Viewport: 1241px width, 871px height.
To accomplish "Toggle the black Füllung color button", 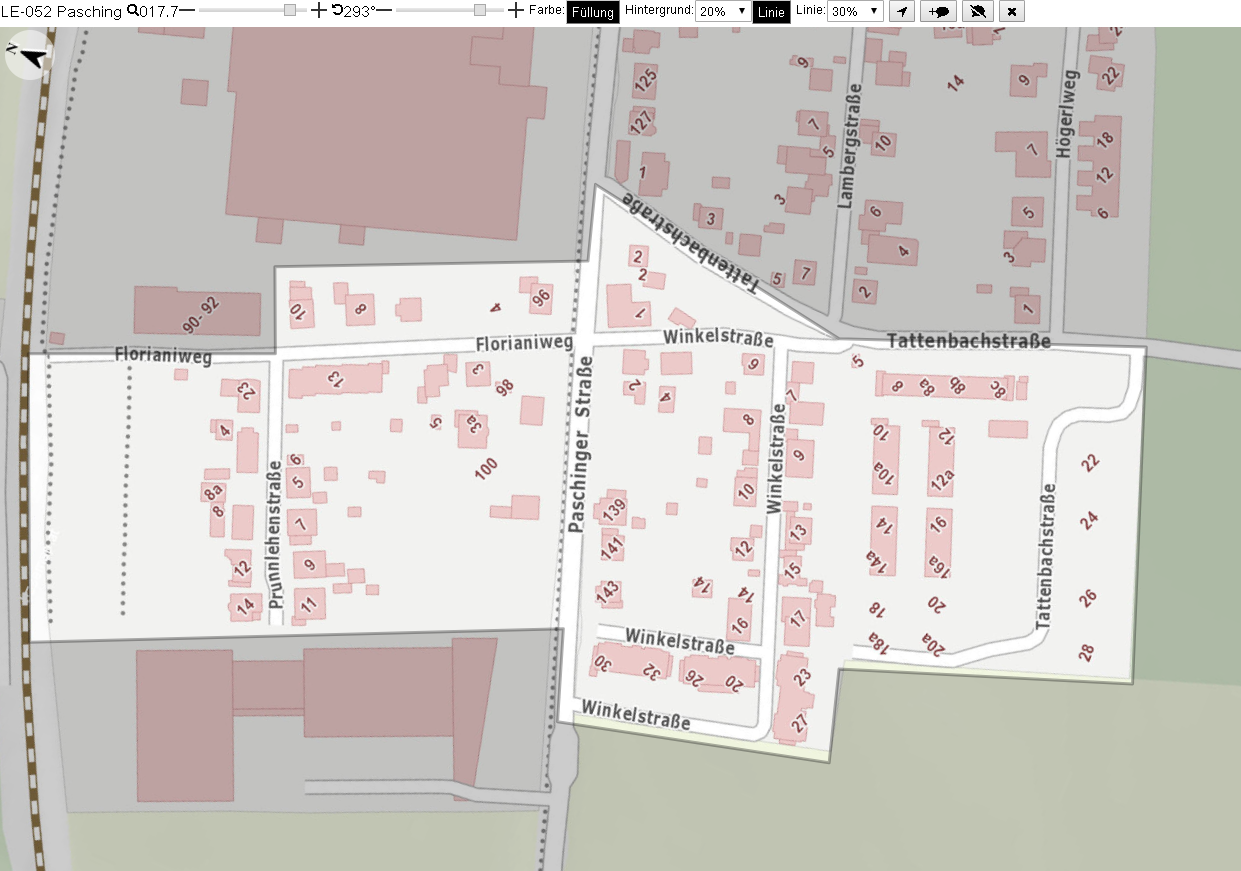I will [593, 12].
